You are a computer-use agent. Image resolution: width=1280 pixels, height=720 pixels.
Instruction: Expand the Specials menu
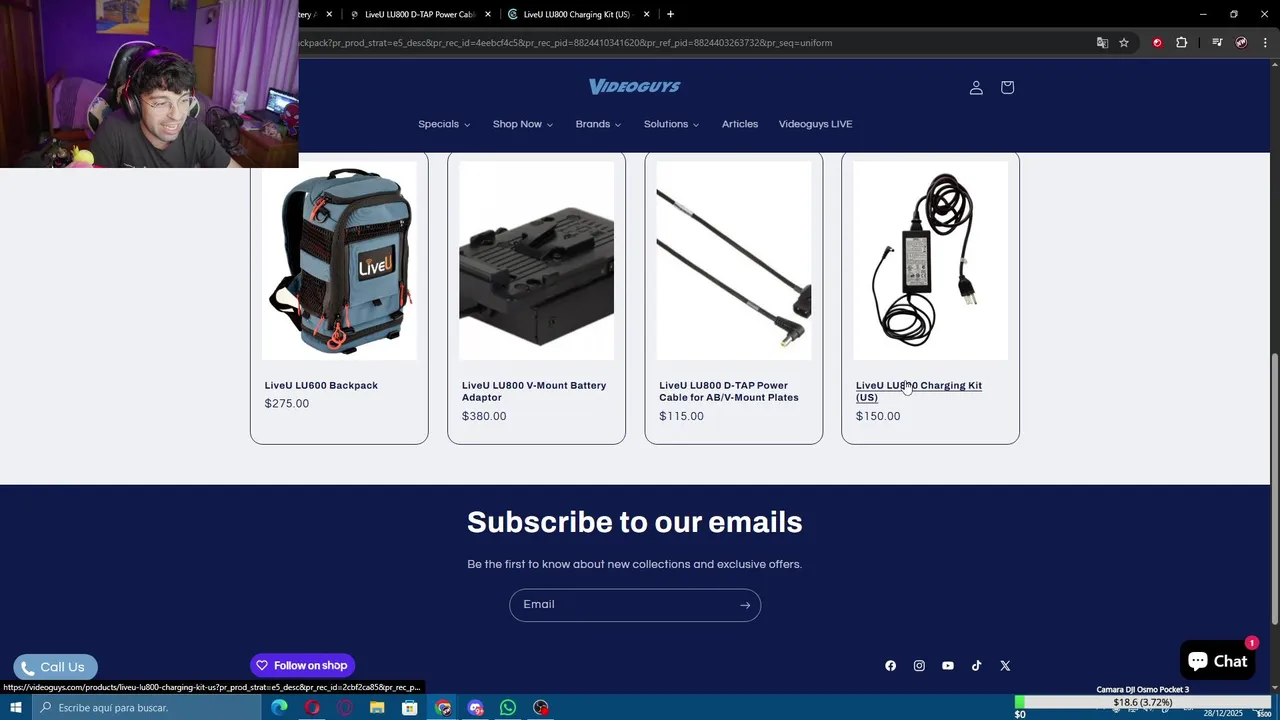[444, 124]
